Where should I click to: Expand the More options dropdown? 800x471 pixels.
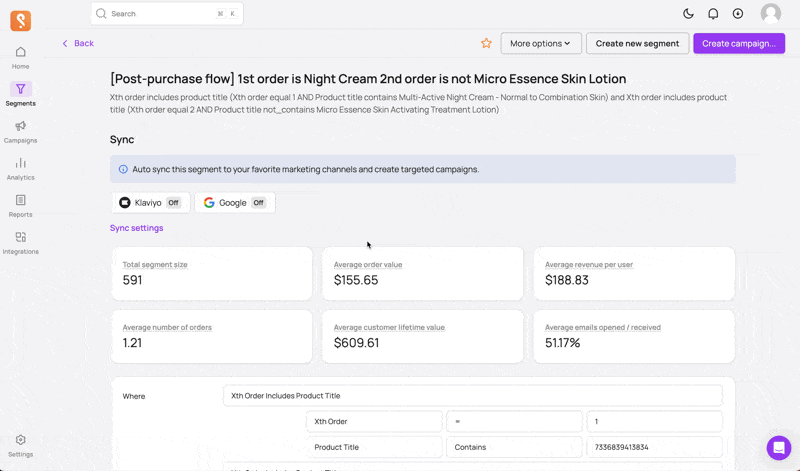541,43
